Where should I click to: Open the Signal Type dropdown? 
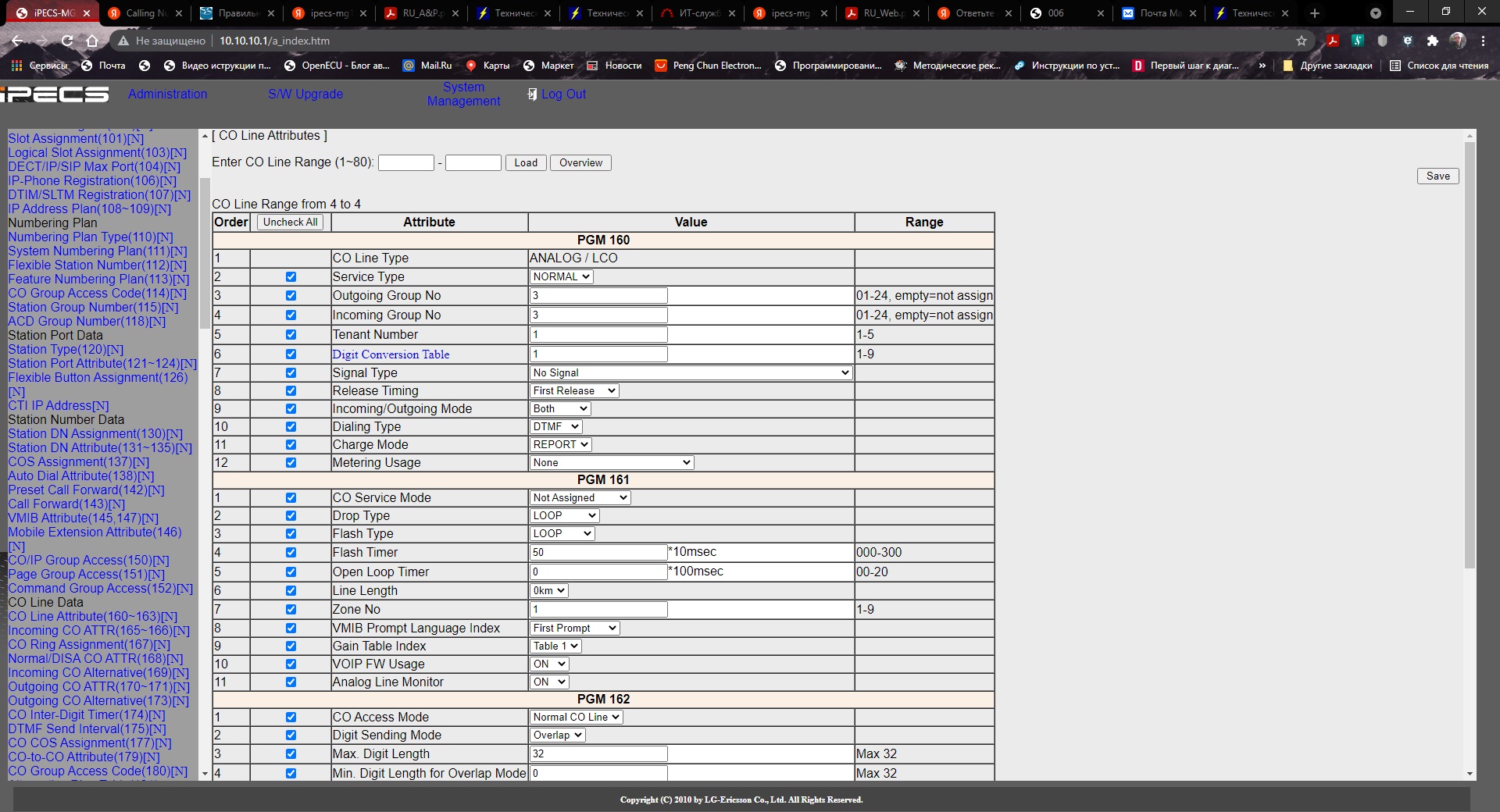point(691,373)
